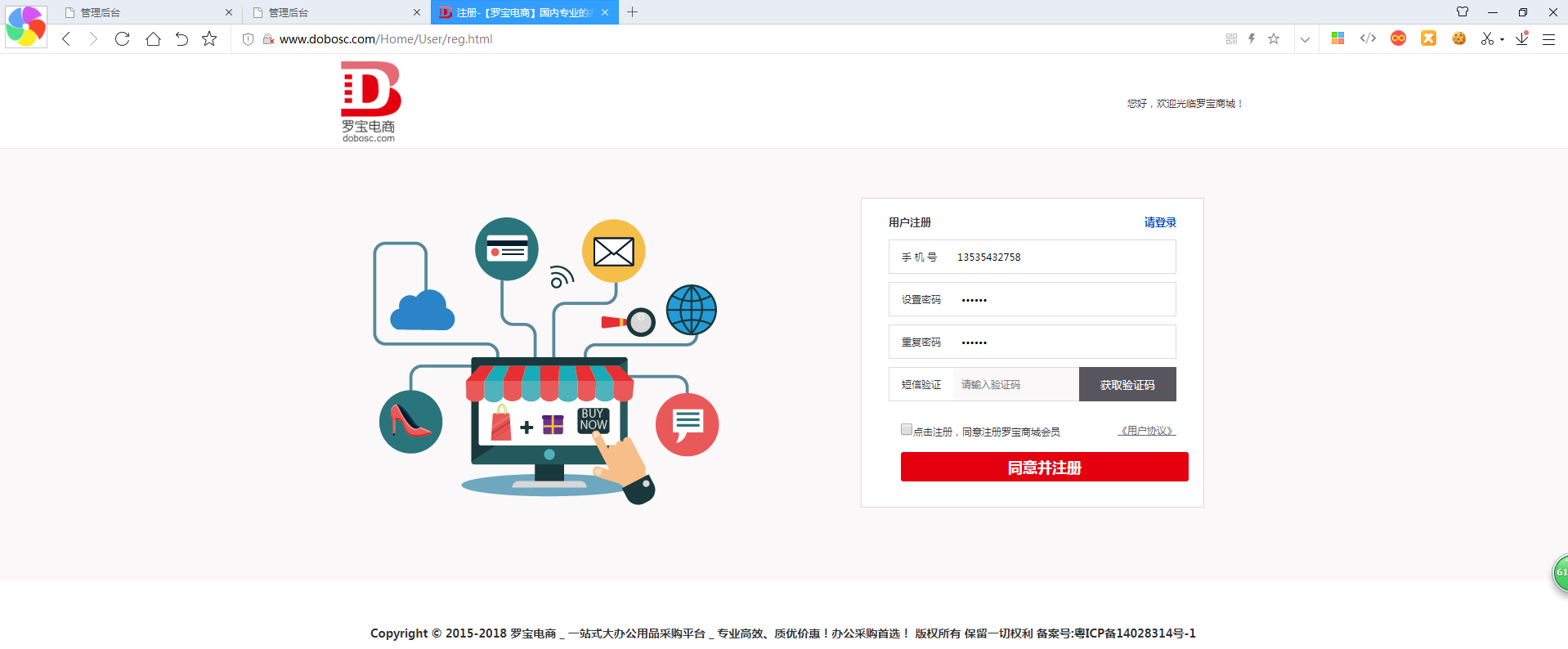Image resolution: width=1568 pixels, height=649 pixels.
Task: Click the cookie extension icon
Action: (x=1458, y=38)
